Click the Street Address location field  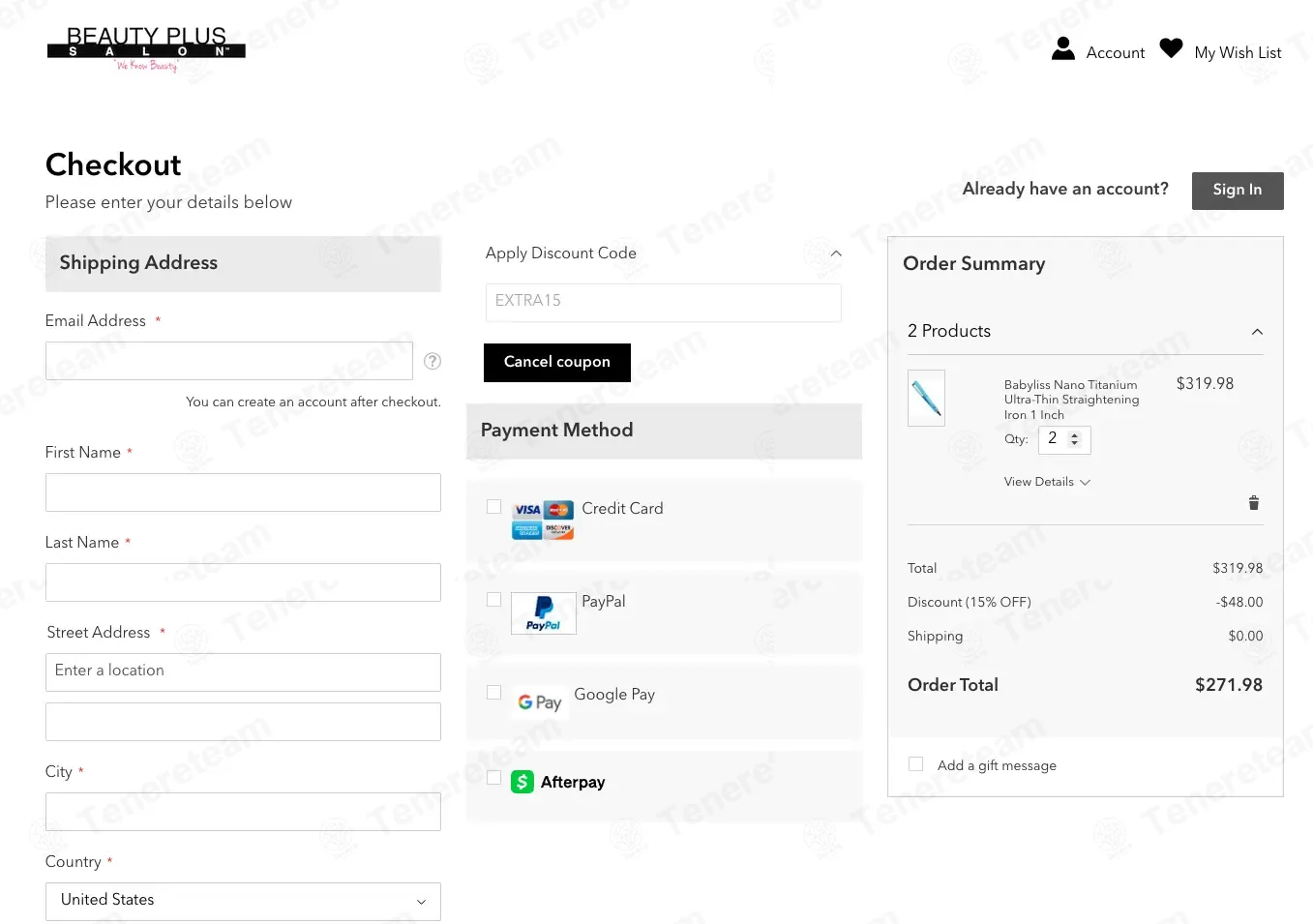click(x=243, y=672)
